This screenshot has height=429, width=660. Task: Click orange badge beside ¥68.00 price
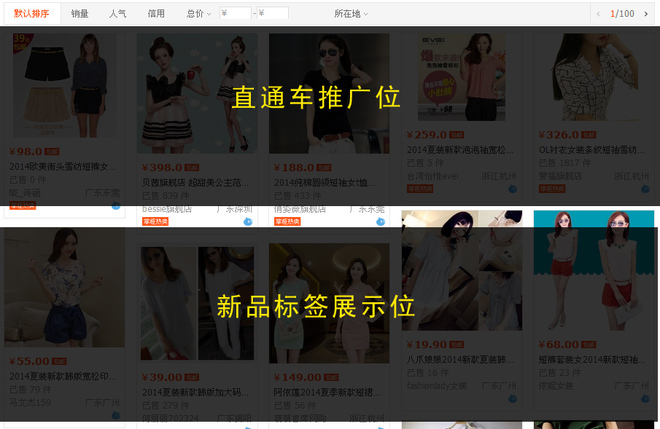pos(589,344)
